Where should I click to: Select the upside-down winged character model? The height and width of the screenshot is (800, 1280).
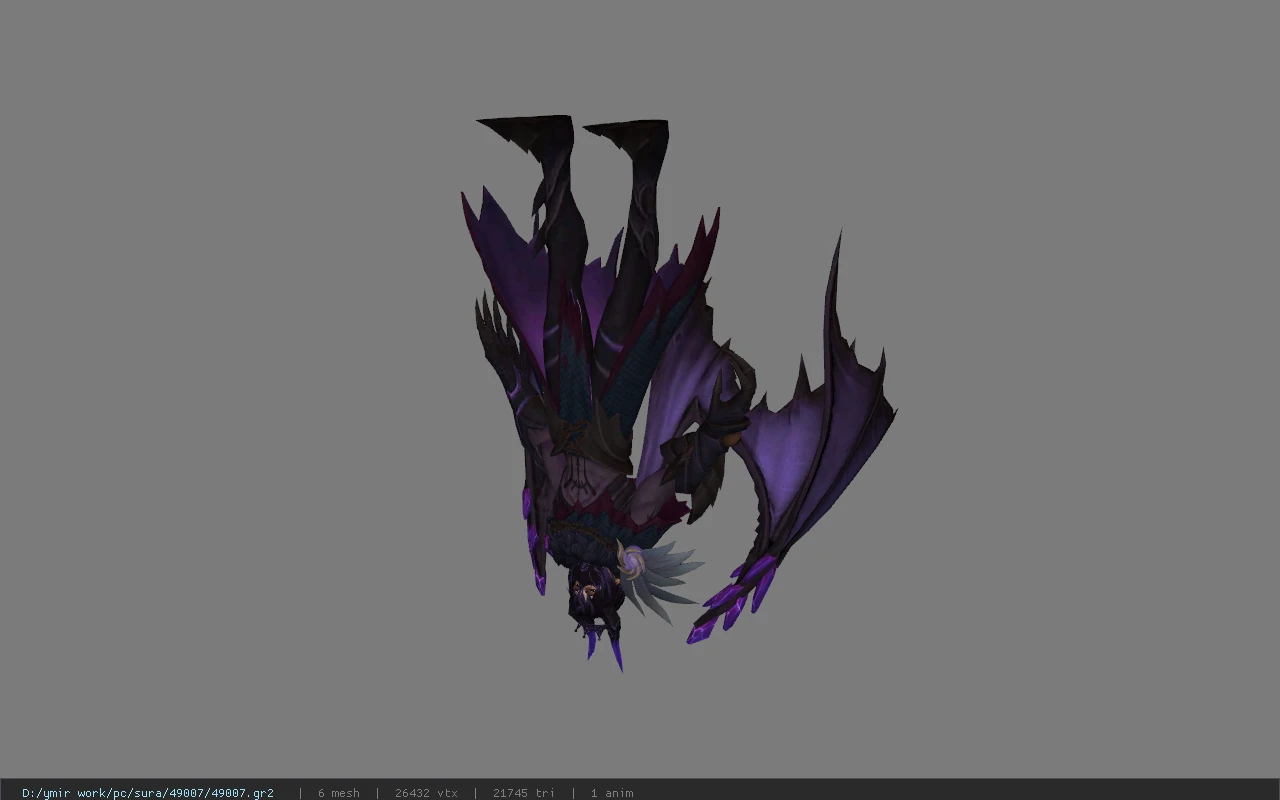(677, 394)
